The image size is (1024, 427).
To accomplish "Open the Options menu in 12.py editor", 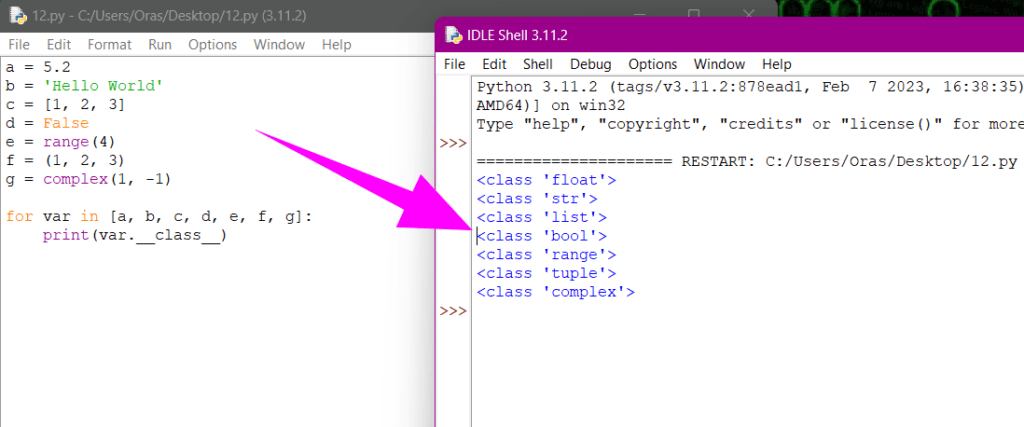I will [x=212, y=45].
